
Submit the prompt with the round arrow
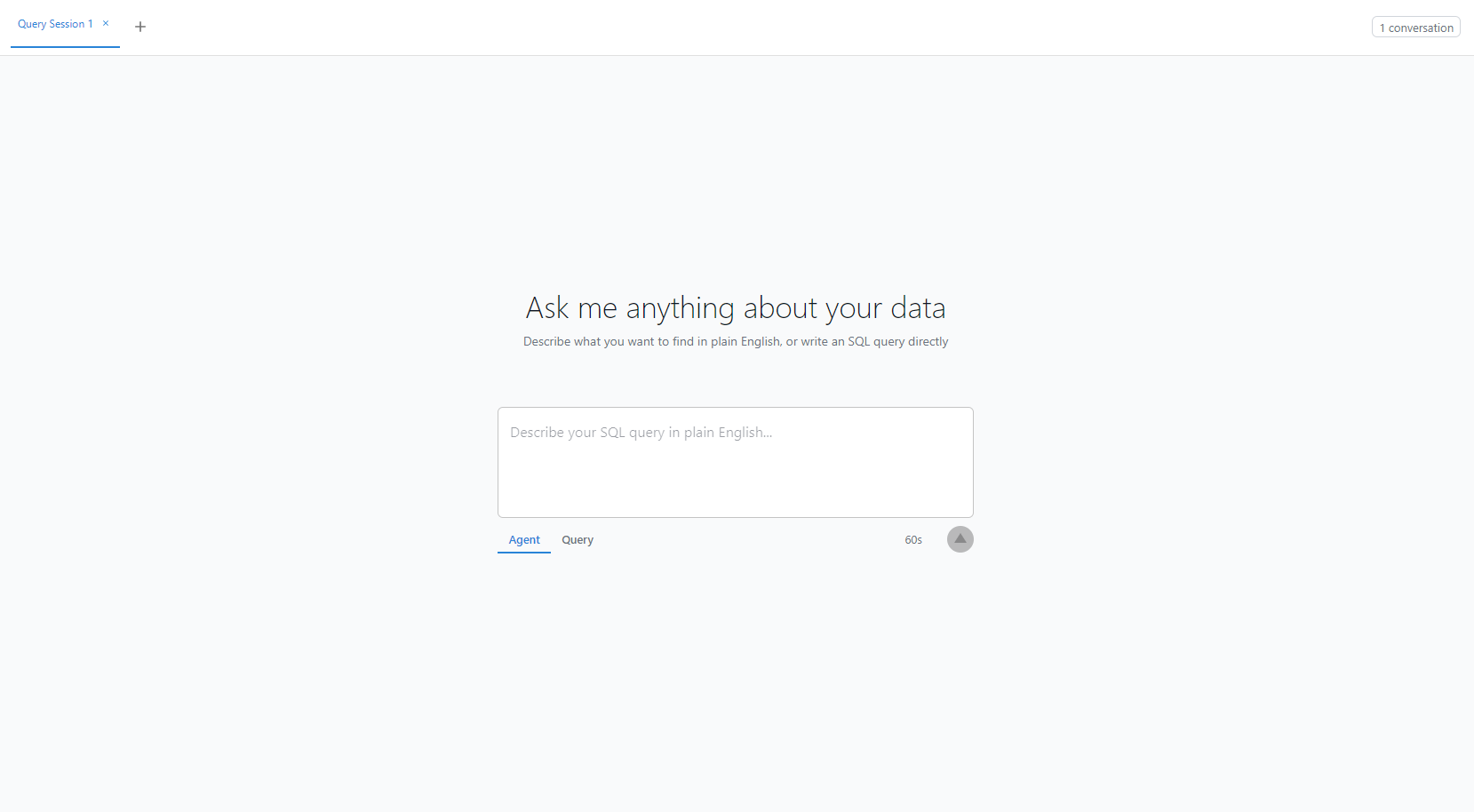[960, 539]
